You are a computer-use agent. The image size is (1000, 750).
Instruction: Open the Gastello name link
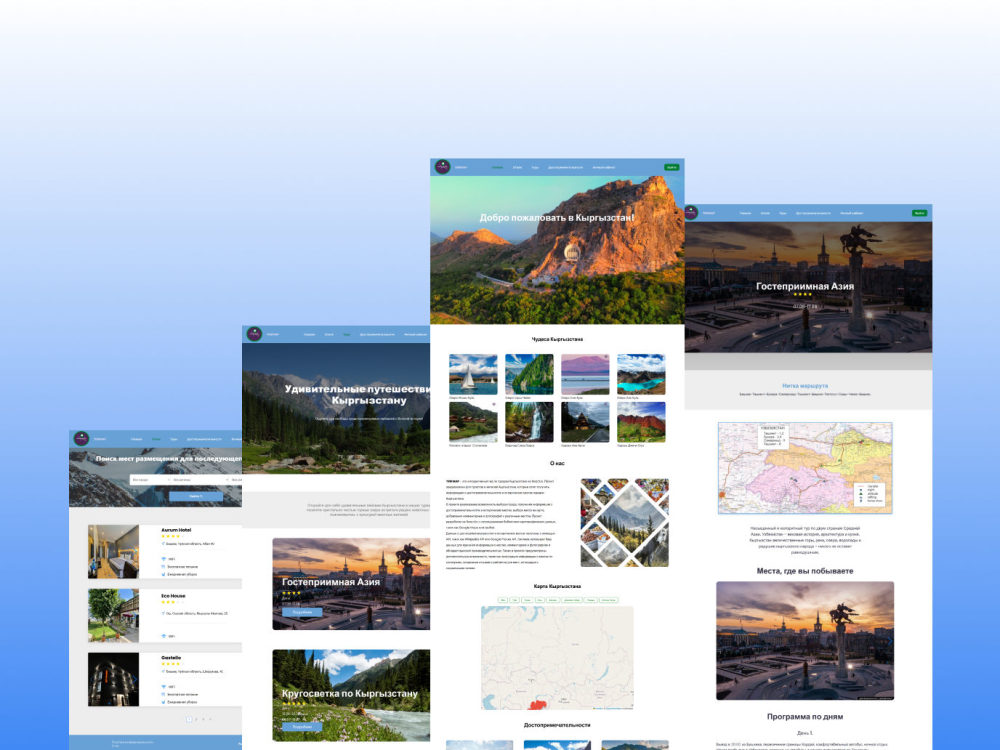(x=171, y=658)
